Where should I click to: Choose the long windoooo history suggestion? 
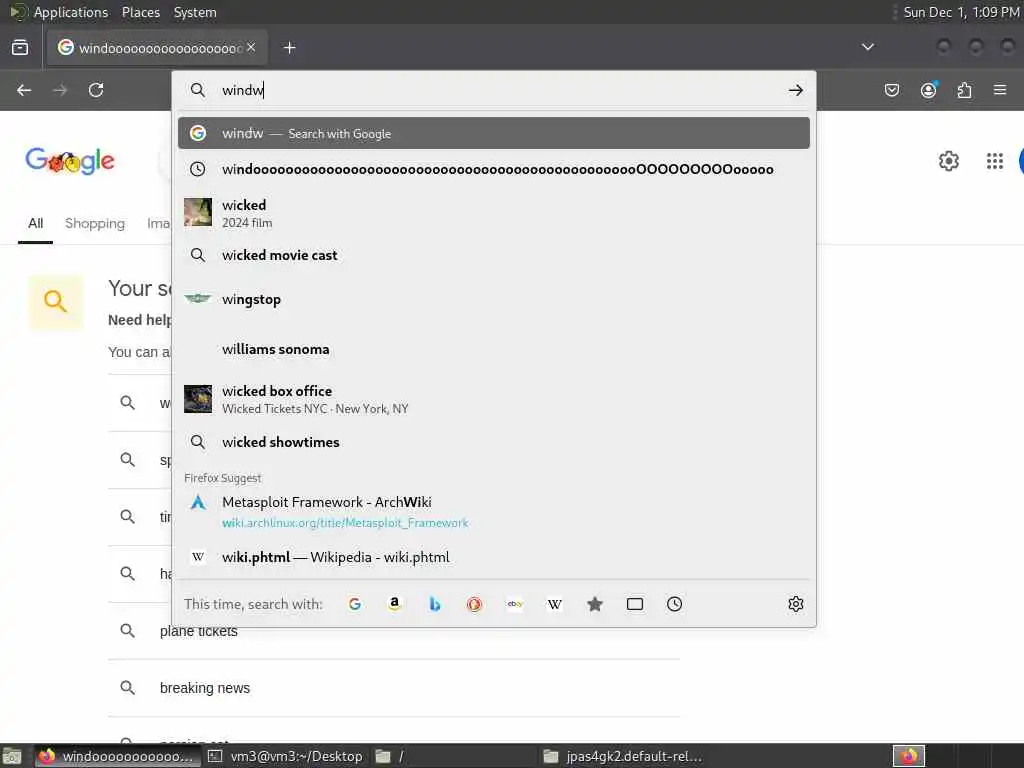494,169
